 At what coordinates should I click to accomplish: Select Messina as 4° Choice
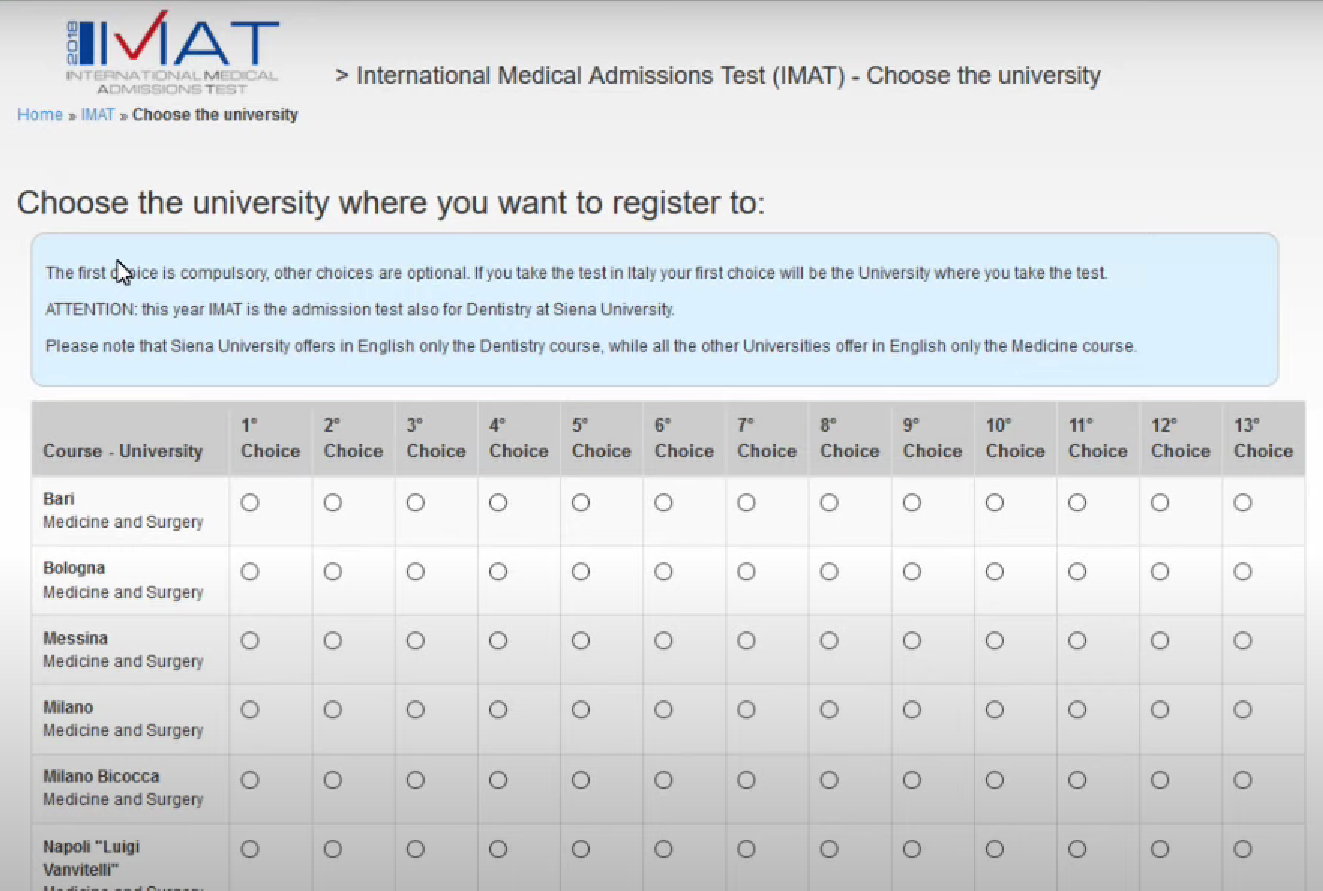click(498, 640)
